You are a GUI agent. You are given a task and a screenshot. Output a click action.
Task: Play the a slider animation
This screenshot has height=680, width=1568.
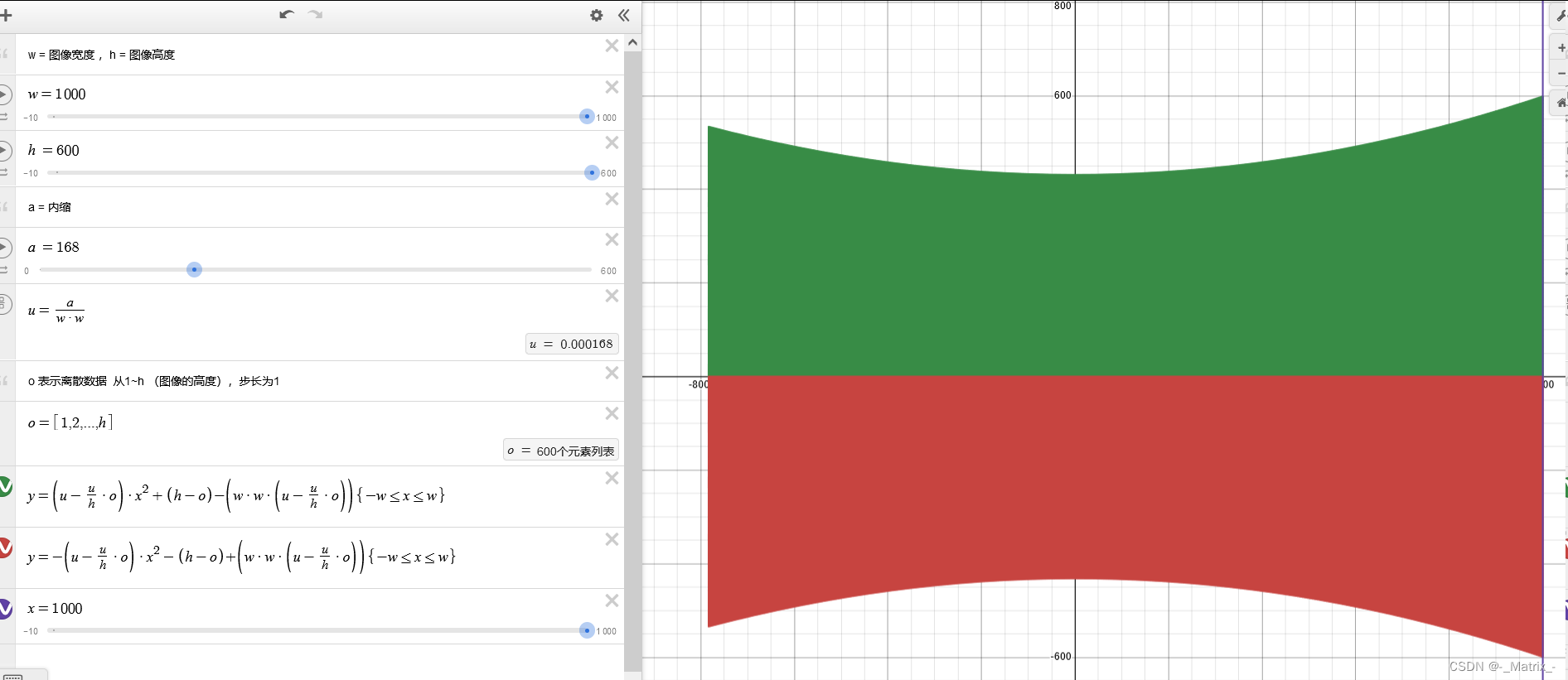click(4, 248)
